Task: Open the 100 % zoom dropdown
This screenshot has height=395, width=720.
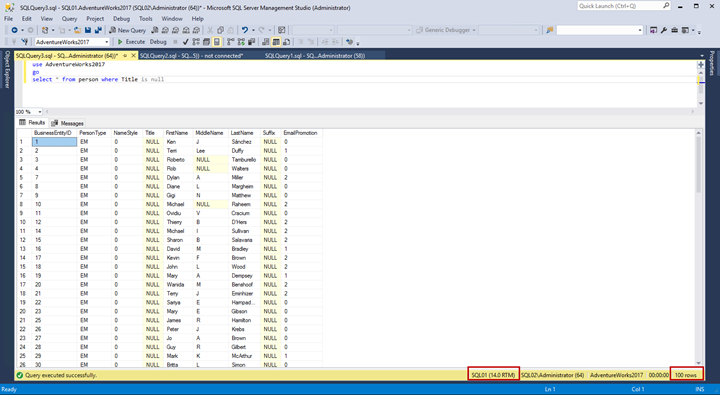Action: [x=39, y=112]
